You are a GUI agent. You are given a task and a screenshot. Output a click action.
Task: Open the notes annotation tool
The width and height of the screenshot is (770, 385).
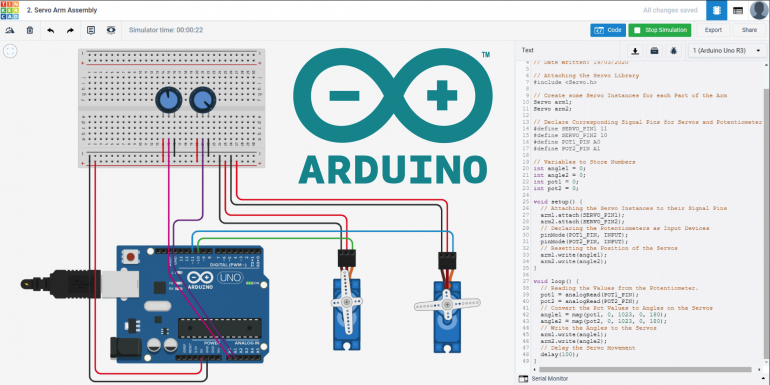pyautogui.click(x=91, y=30)
